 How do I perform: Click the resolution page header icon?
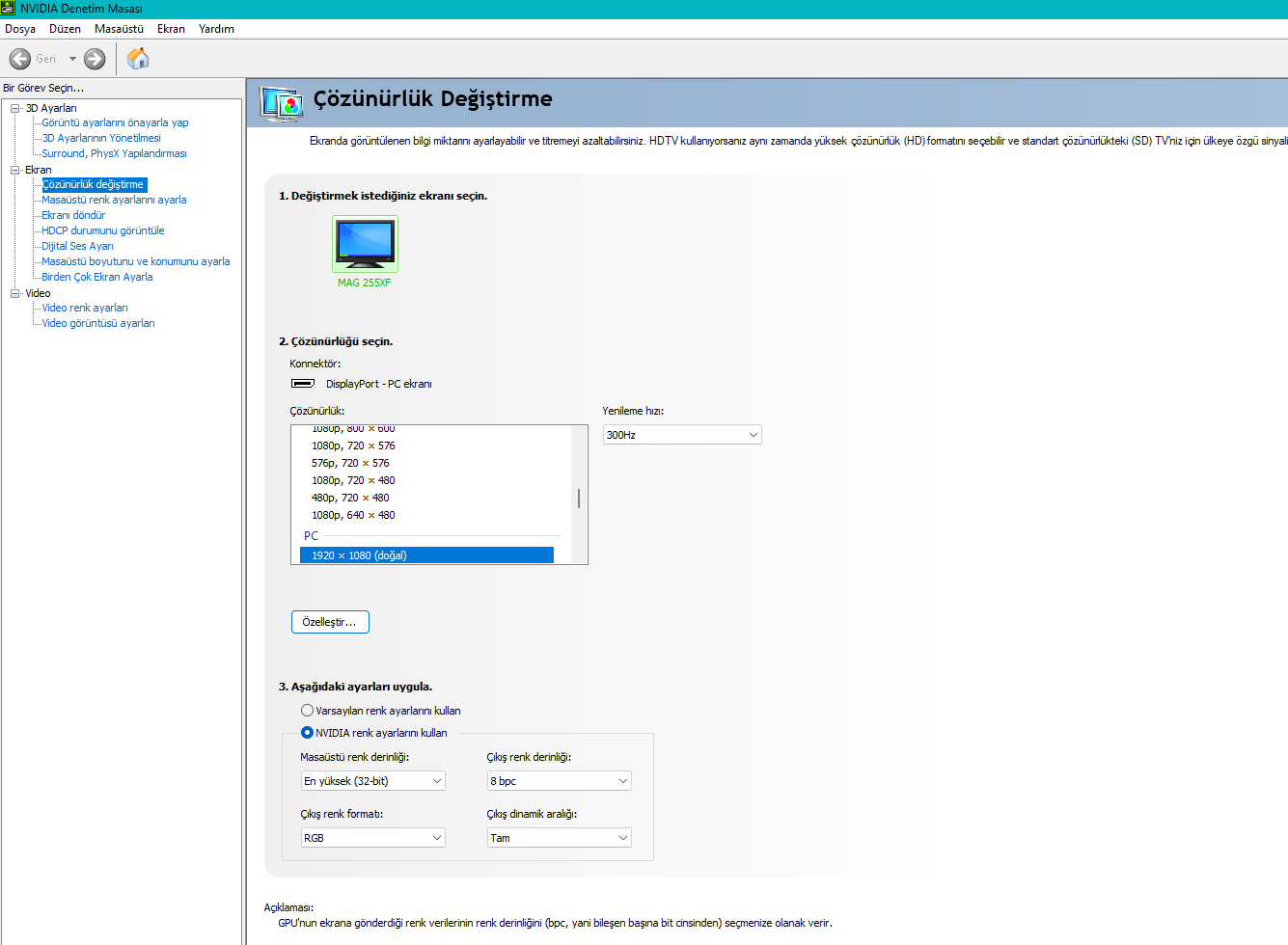(x=282, y=103)
